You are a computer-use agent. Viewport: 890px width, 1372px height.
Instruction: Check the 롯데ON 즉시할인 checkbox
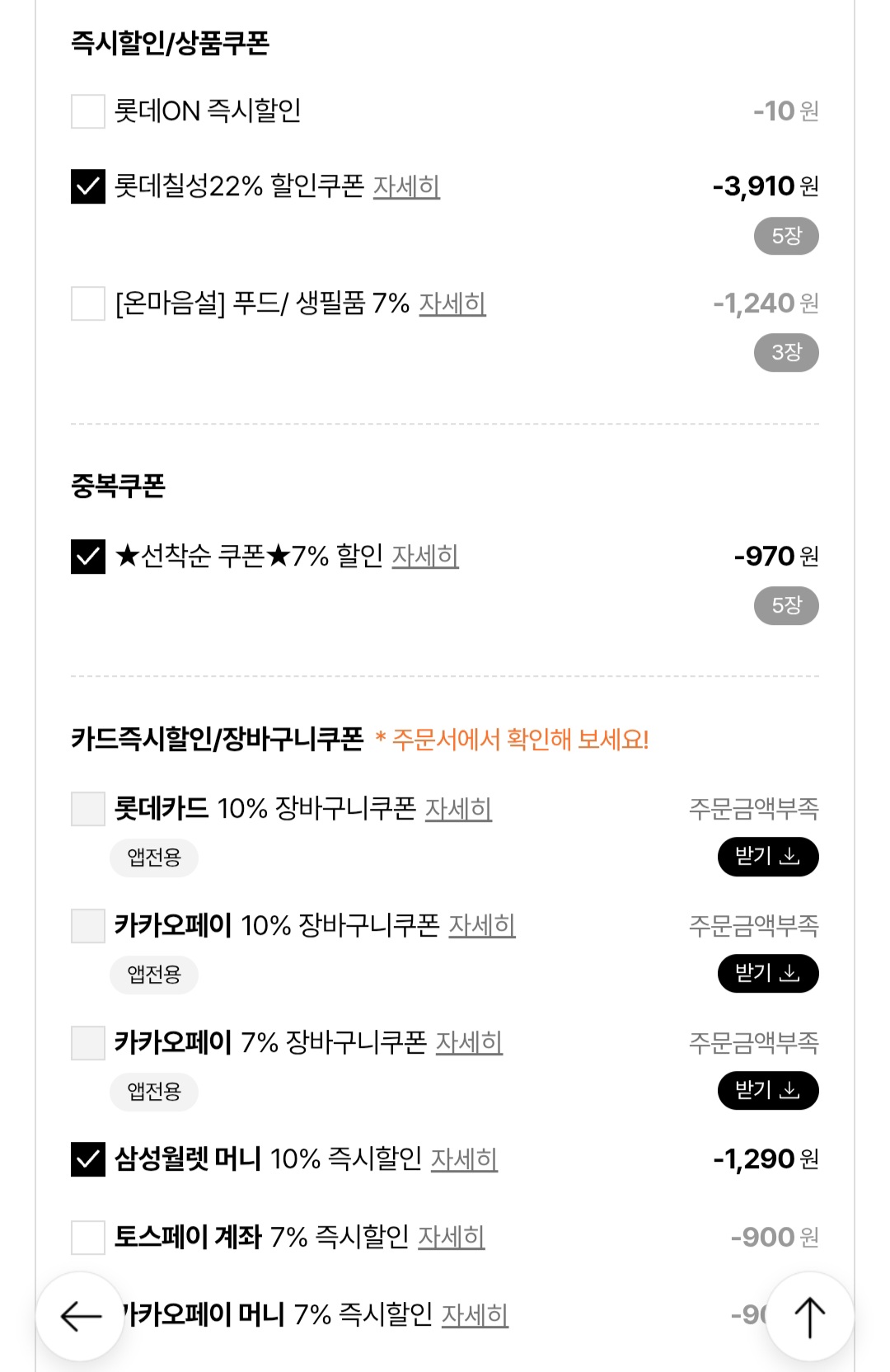click(88, 111)
